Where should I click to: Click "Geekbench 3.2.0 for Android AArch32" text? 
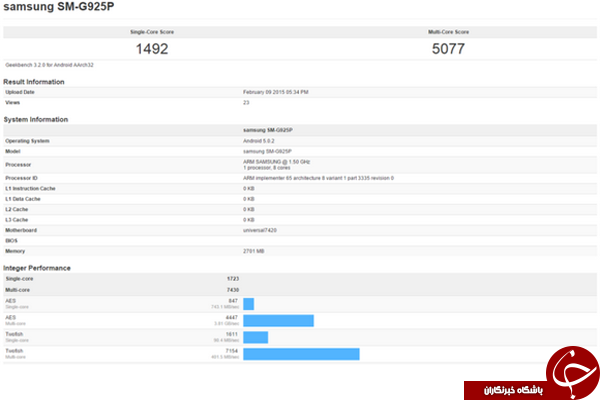click(x=49, y=65)
